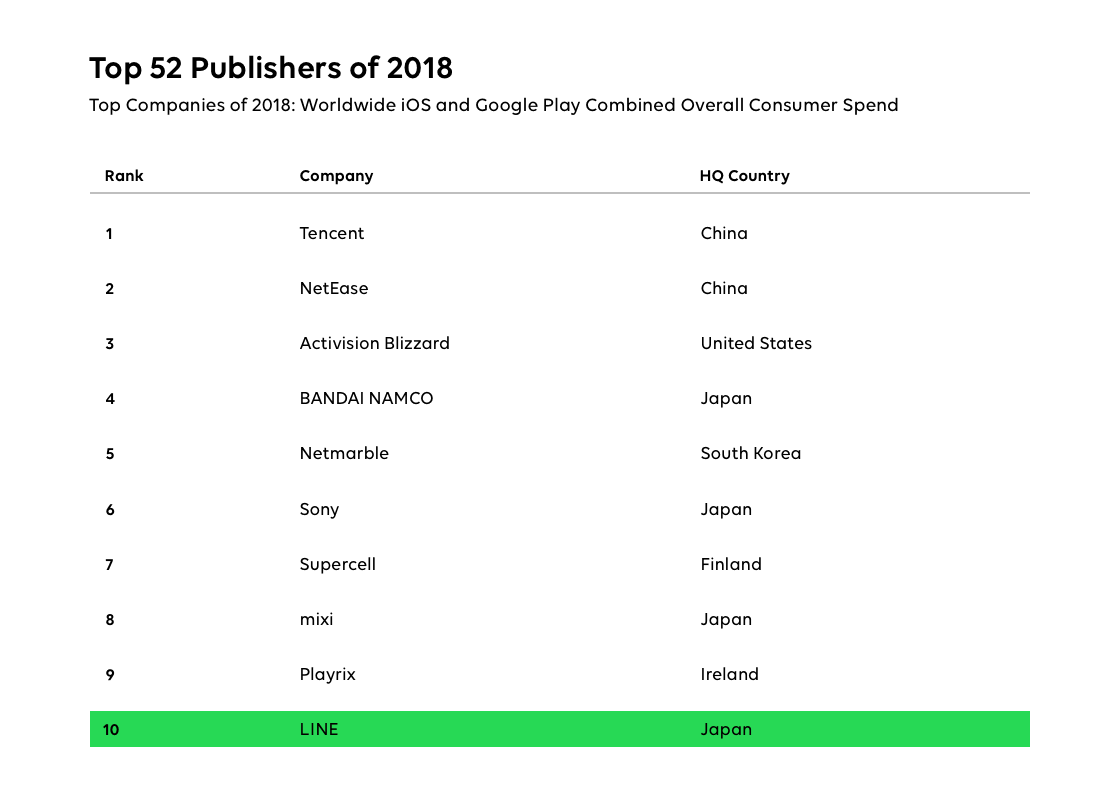Viewport: 1120px width, 800px height.
Task: Click LINE in the green highlighted row
Action: coord(319,729)
